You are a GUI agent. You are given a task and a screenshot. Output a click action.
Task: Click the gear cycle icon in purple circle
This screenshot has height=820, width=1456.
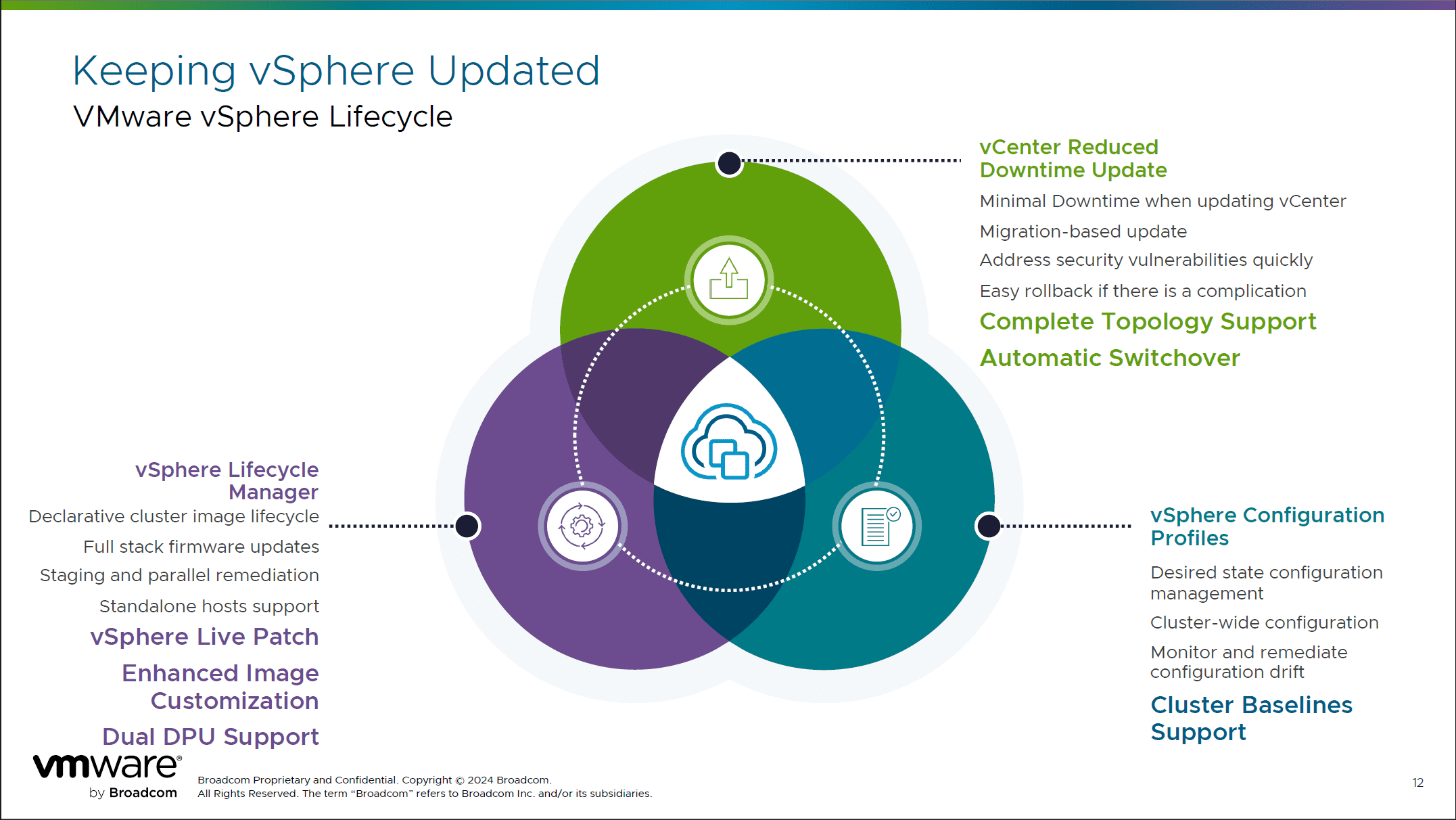[x=582, y=526]
